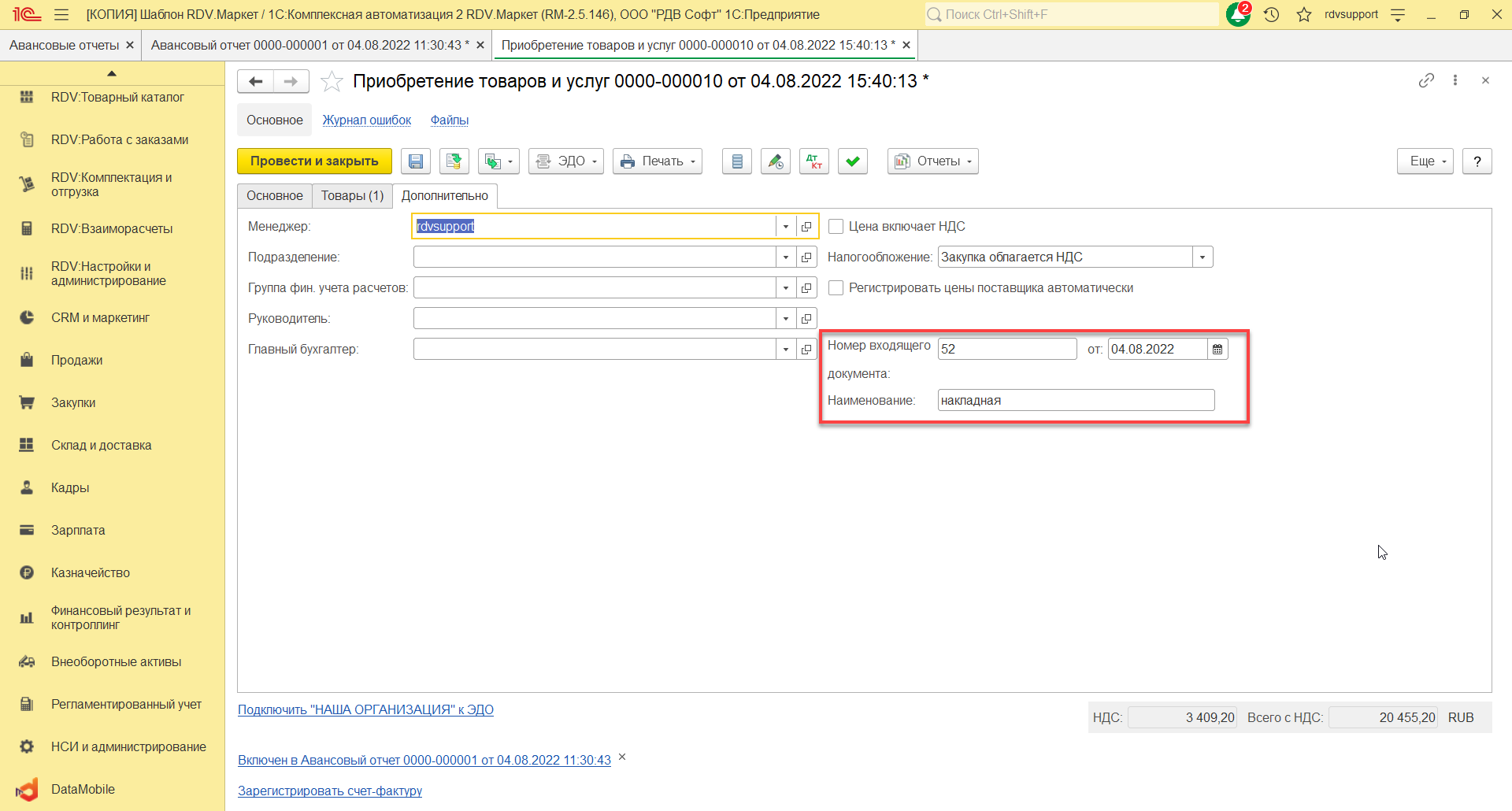
Task: Click the save document floppy disk icon
Action: (x=416, y=161)
